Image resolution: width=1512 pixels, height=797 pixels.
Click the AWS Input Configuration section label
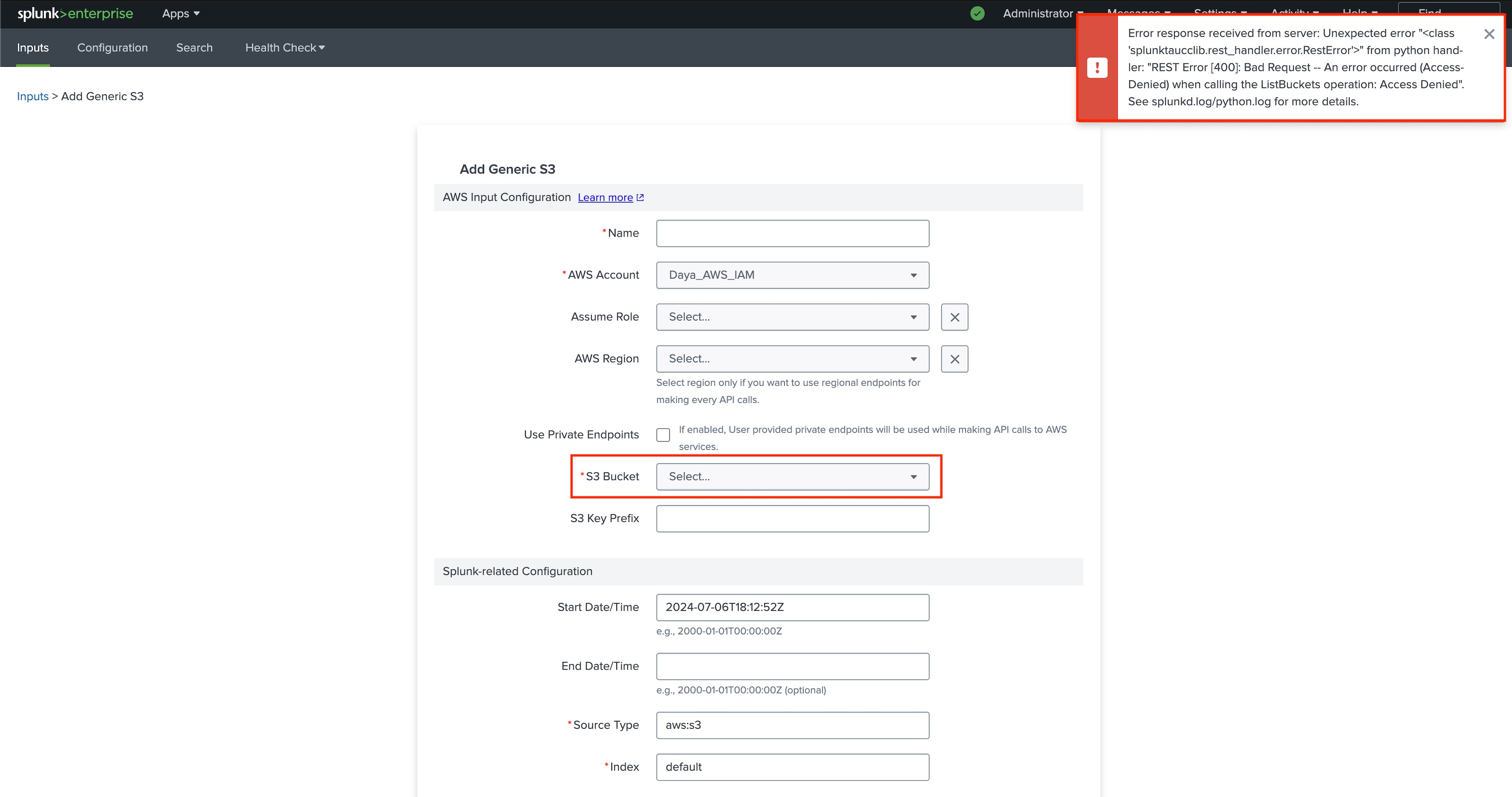pyautogui.click(x=507, y=197)
